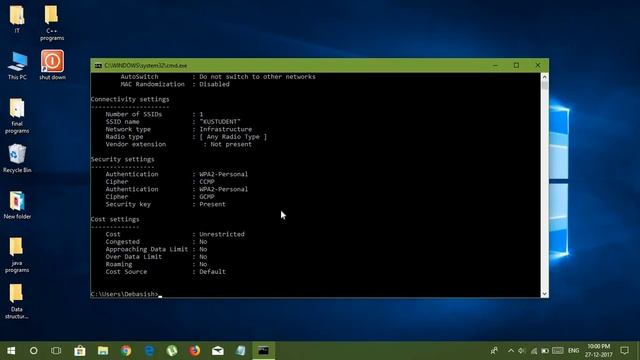This screenshot has width=640, height=360.
Task: Close the Command Prompt window
Action: 538,65
